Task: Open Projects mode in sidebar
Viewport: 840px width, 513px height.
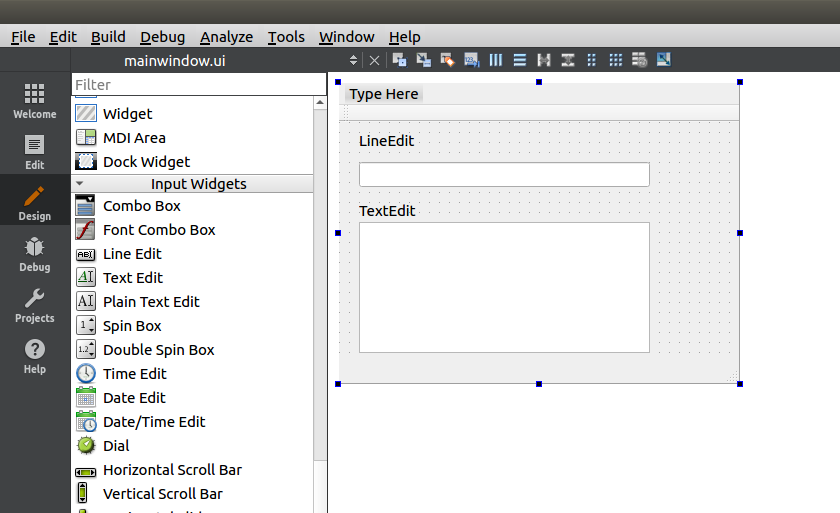Action: [35, 306]
